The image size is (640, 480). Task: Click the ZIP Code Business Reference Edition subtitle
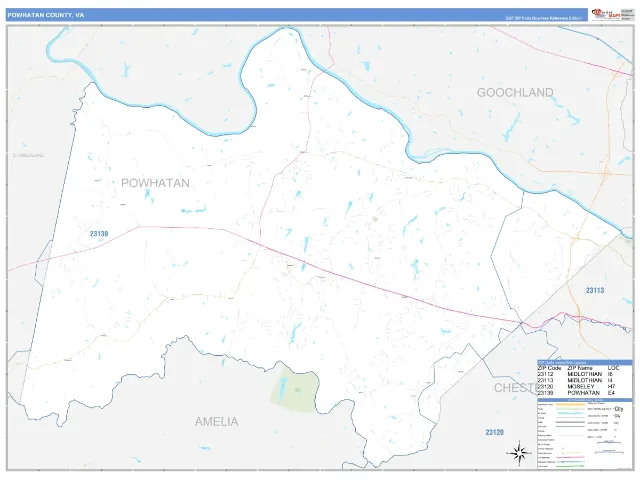tap(543, 18)
